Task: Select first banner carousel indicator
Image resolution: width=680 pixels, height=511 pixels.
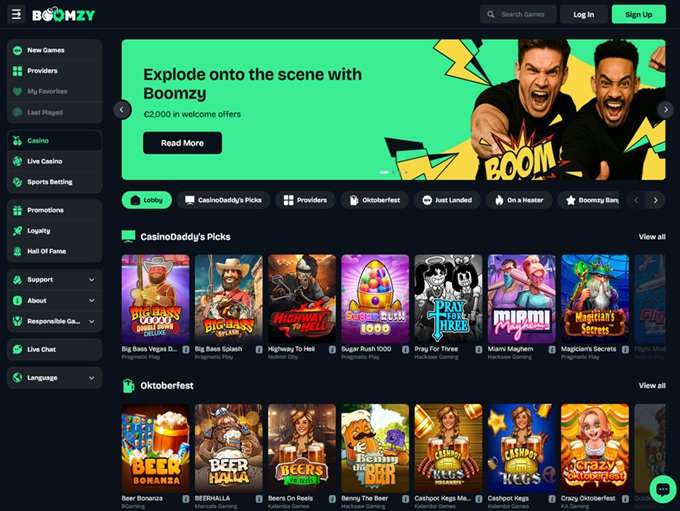Action: tap(384, 172)
